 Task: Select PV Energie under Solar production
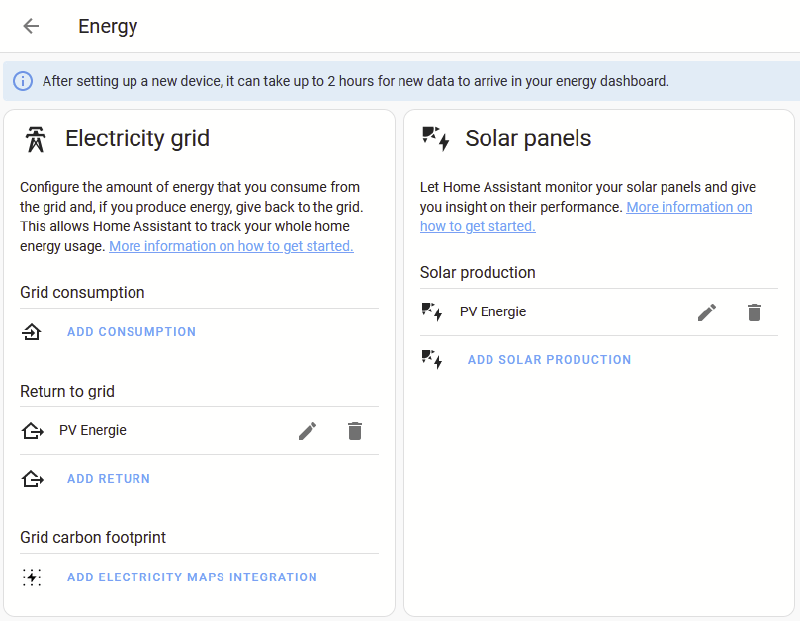[x=493, y=312]
